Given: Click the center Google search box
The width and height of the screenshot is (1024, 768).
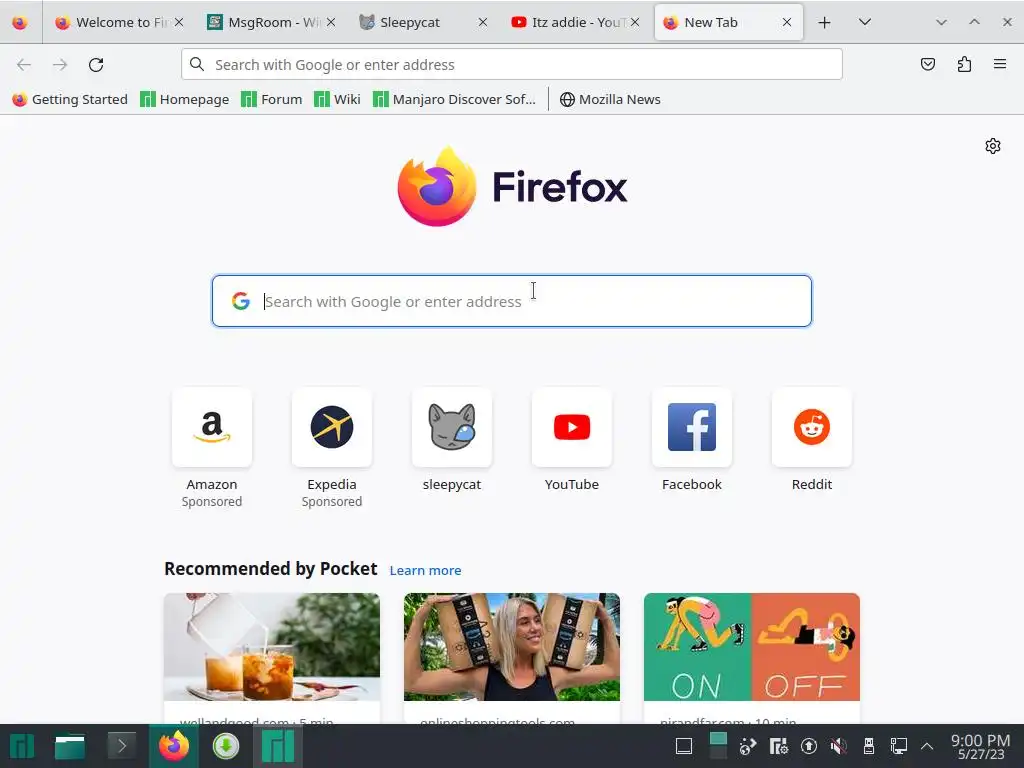Looking at the screenshot, I should pos(512,301).
